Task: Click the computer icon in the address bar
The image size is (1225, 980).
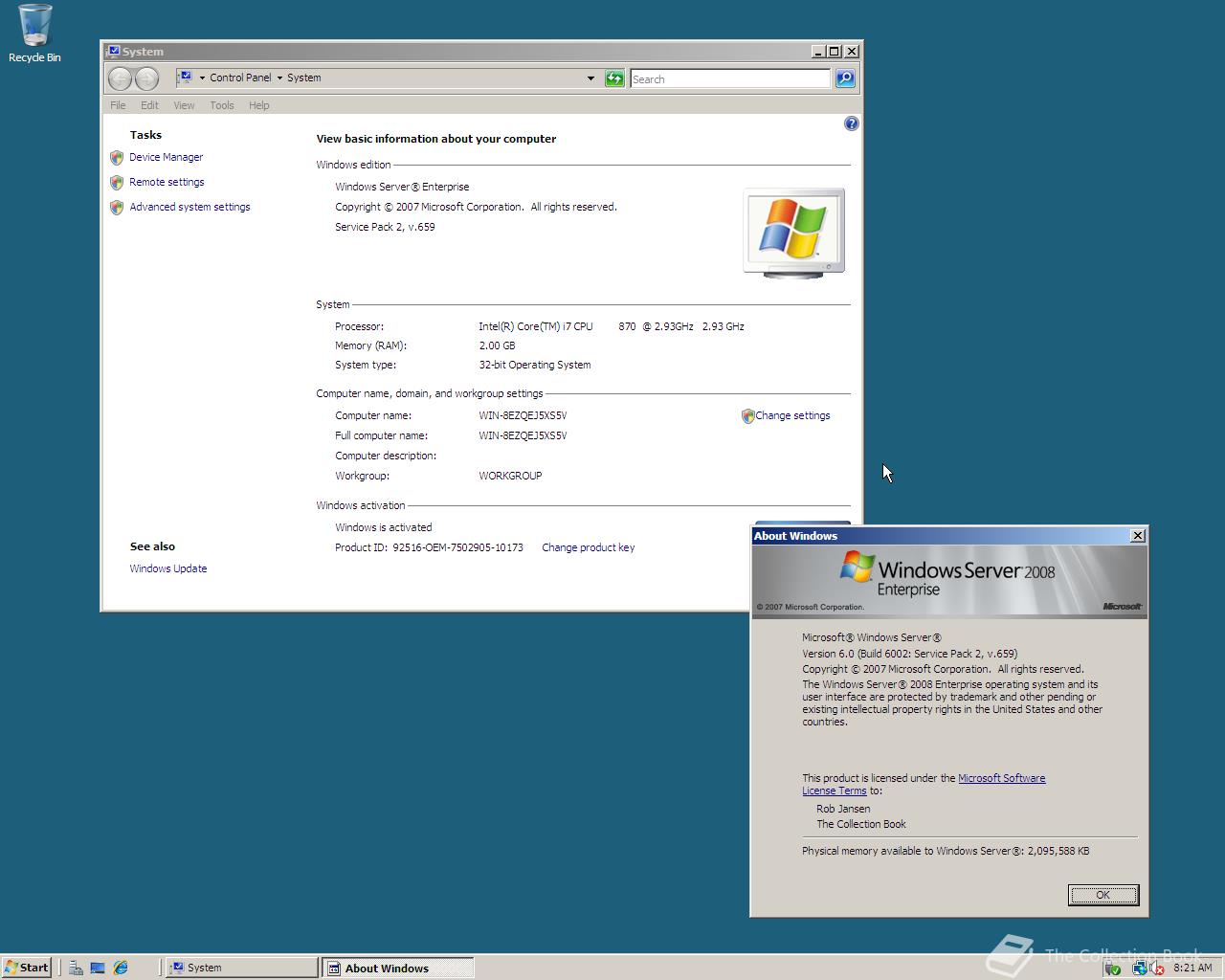Action: 185,78
